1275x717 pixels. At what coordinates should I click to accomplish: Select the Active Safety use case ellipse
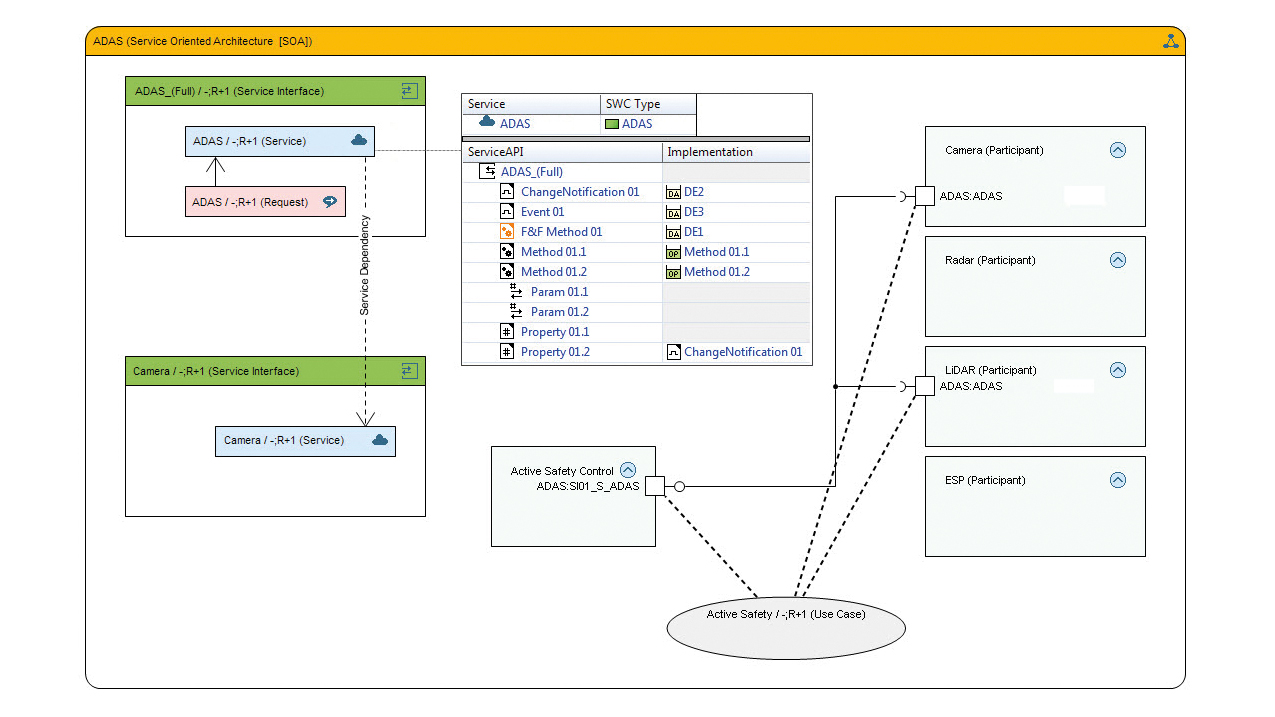[x=786, y=627]
